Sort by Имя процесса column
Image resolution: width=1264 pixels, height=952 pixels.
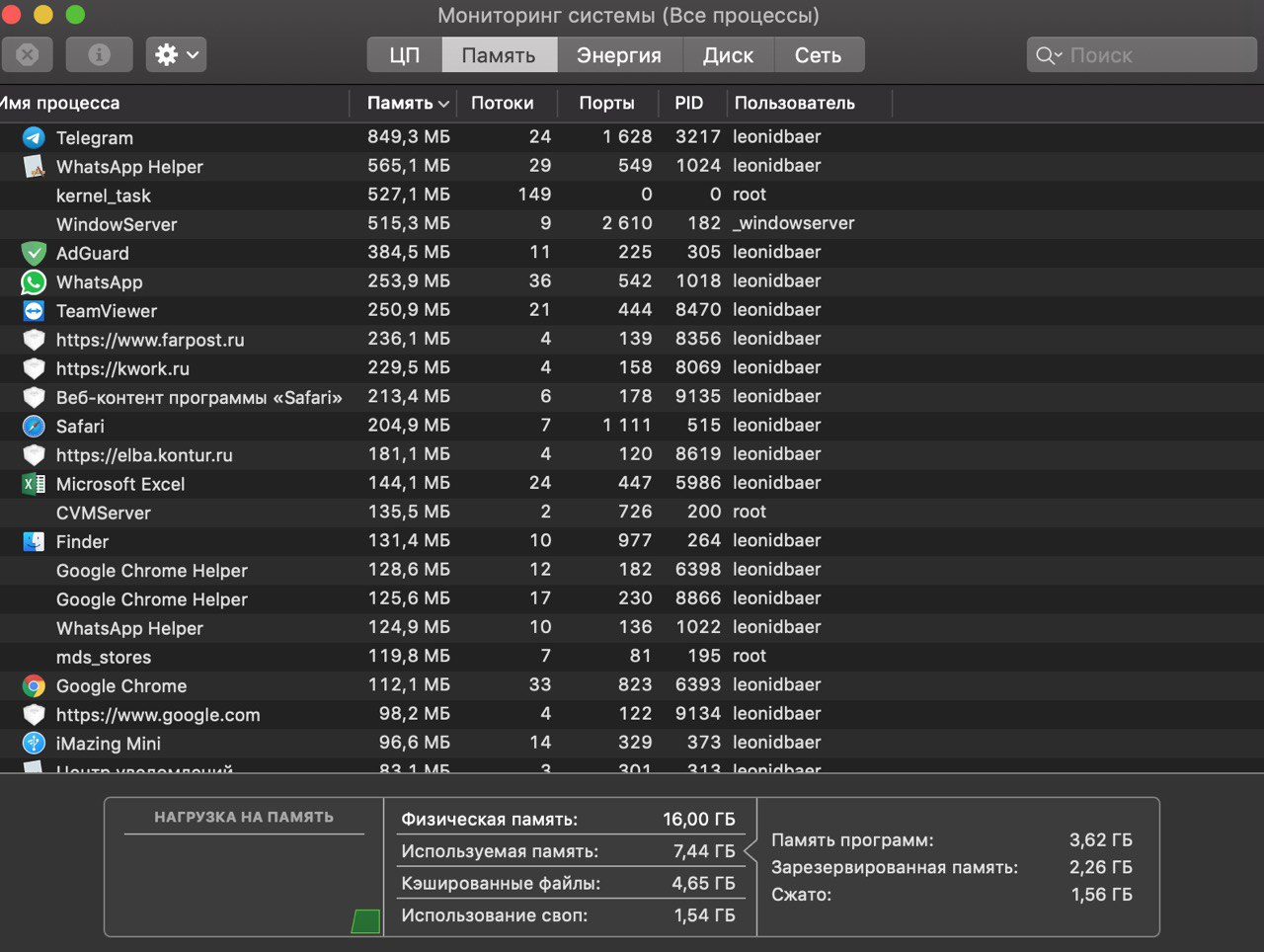[x=173, y=103]
